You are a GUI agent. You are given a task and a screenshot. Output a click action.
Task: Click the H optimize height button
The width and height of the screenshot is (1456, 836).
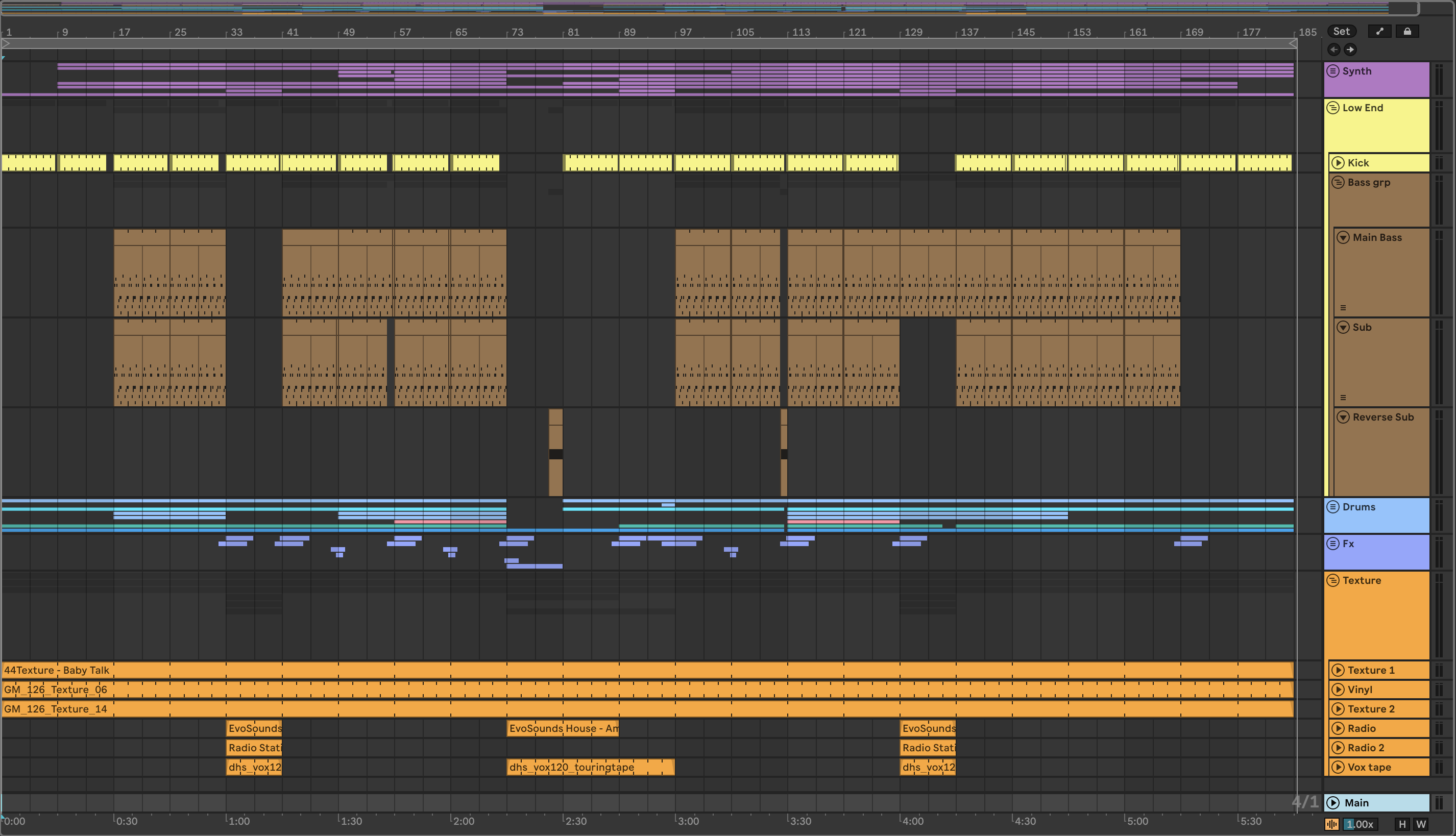point(1402,825)
